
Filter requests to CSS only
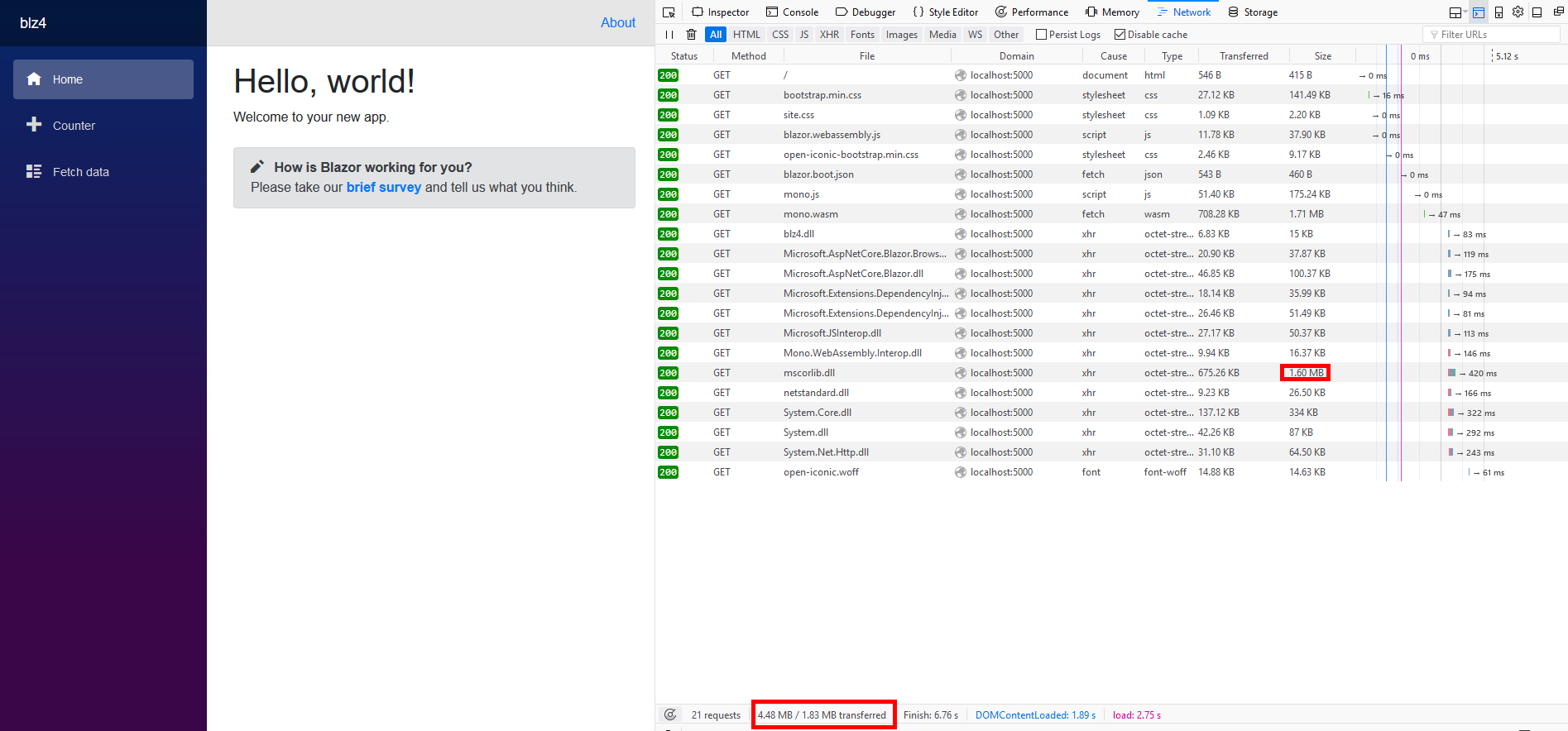click(780, 35)
